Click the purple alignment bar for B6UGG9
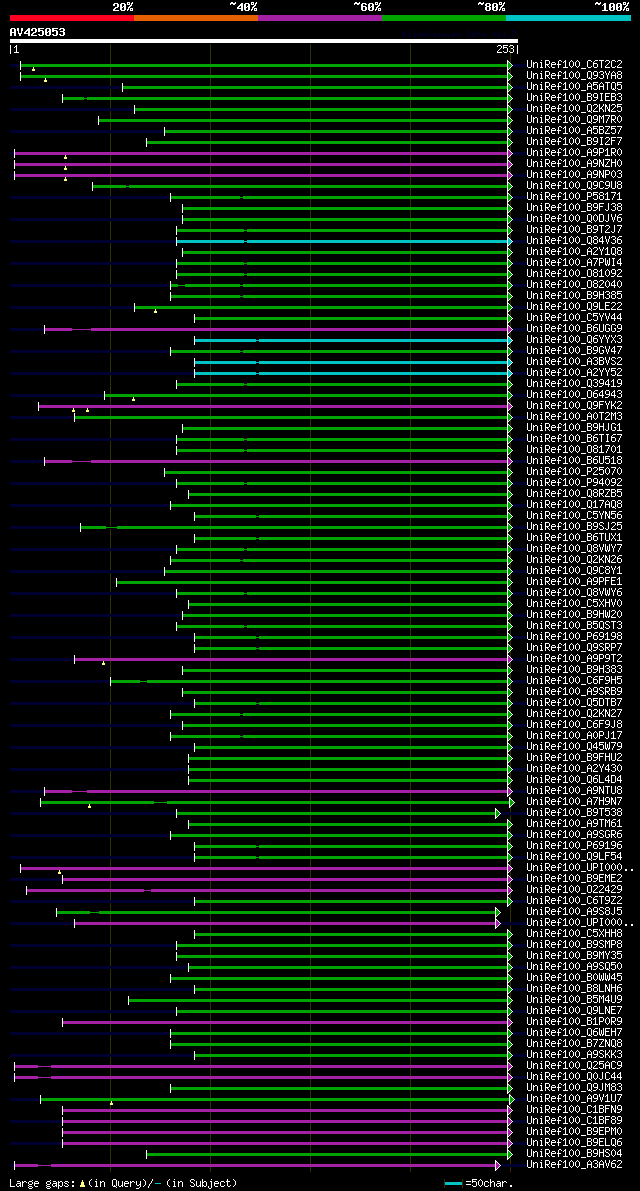 pyautogui.click(x=279, y=329)
